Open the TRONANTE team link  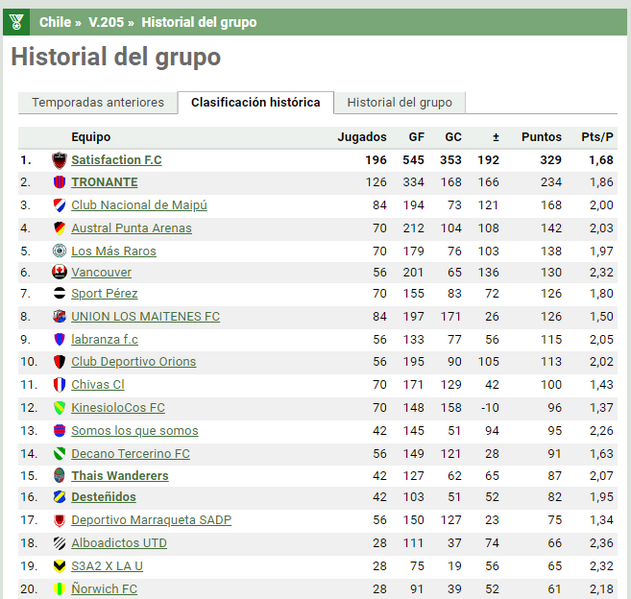click(105, 182)
